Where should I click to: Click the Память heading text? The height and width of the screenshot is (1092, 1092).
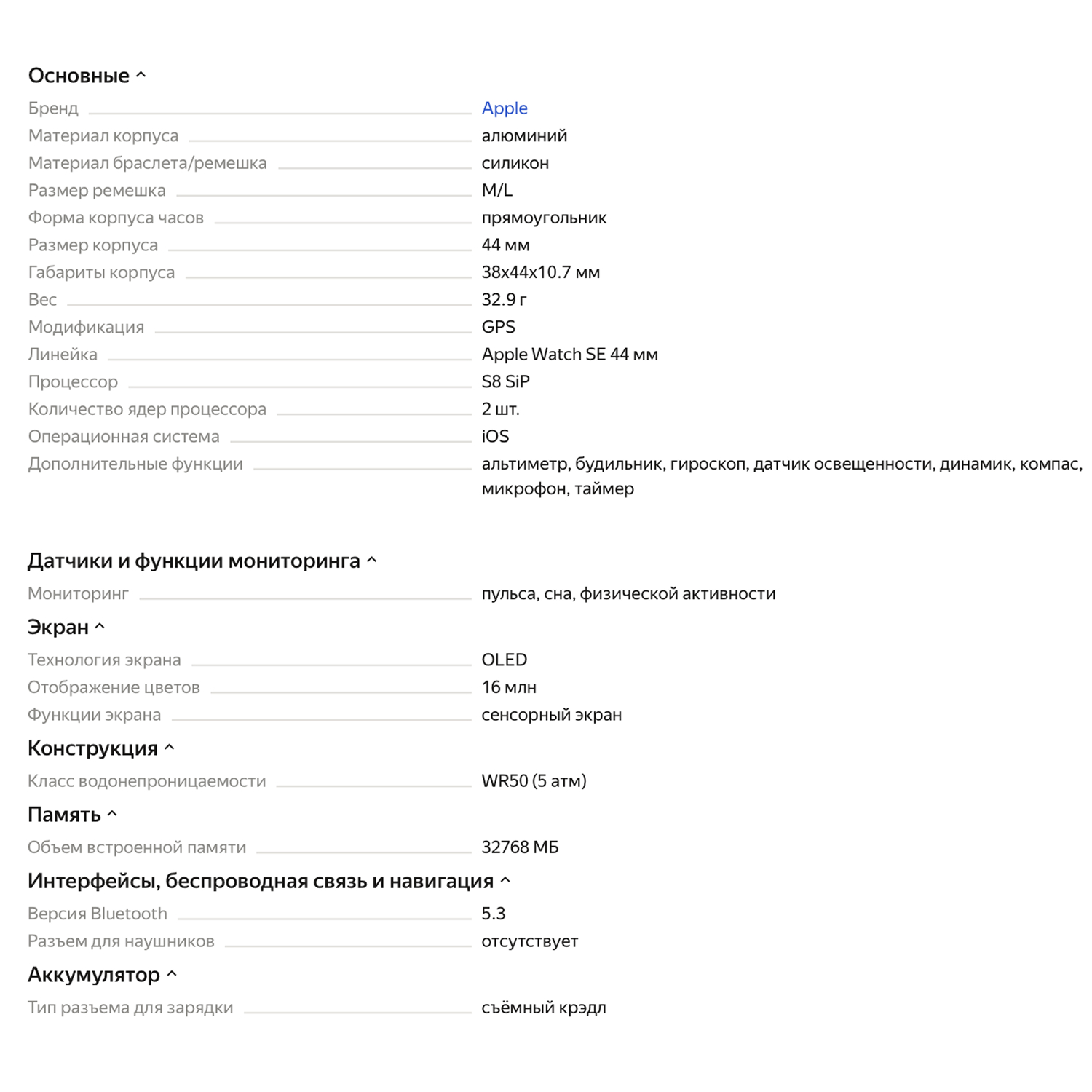click(64, 815)
